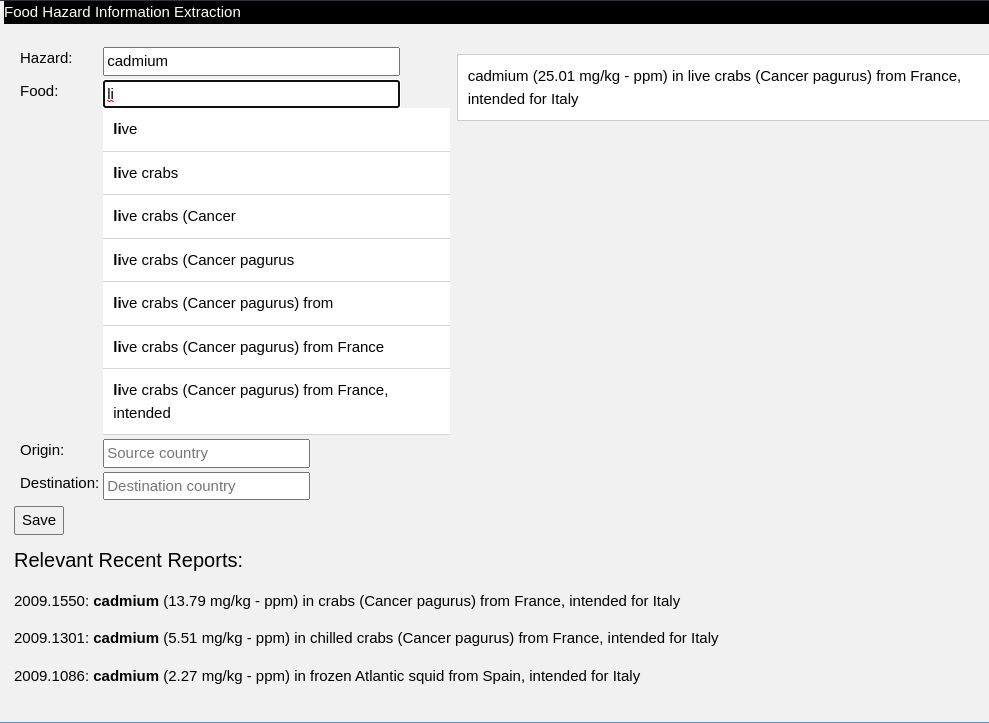Image resolution: width=989 pixels, height=723 pixels.
Task: Select 'live crabs (Cancer pagurus' suggestion
Action: click(276, 260)
